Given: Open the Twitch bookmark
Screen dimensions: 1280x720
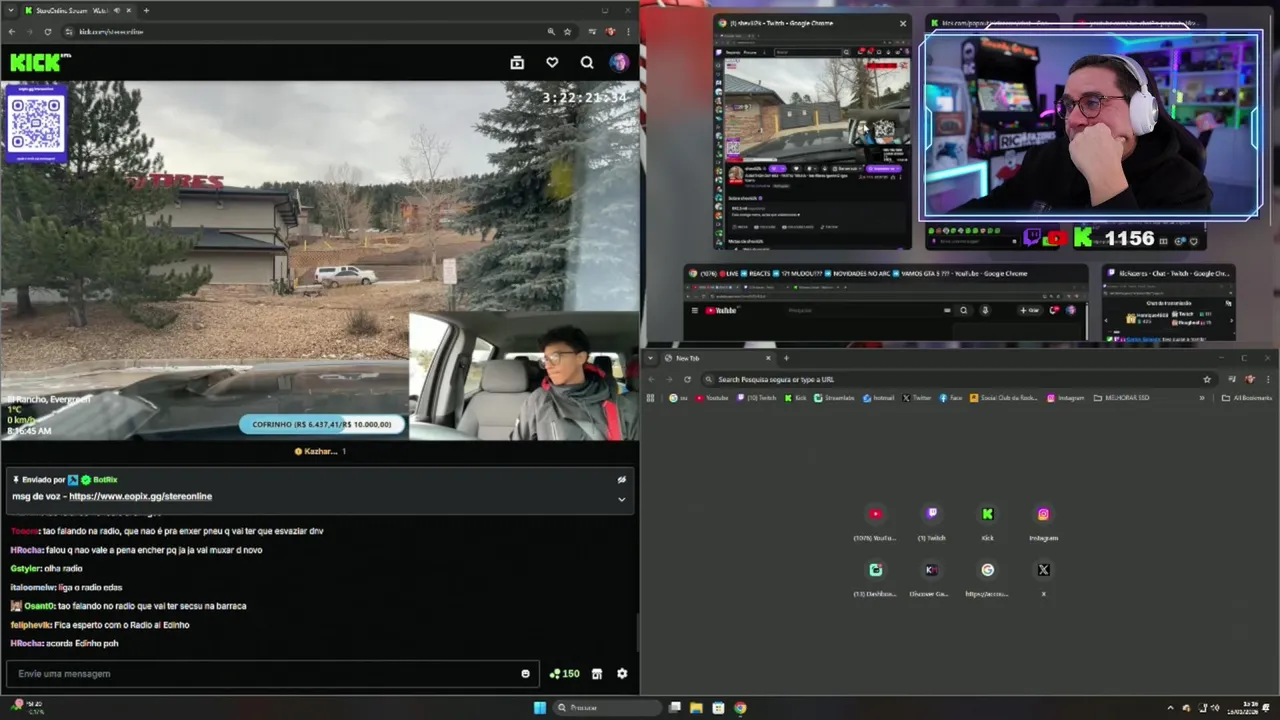Looking at the screenshot, I should pyautogui.click(x=756, y=398).
